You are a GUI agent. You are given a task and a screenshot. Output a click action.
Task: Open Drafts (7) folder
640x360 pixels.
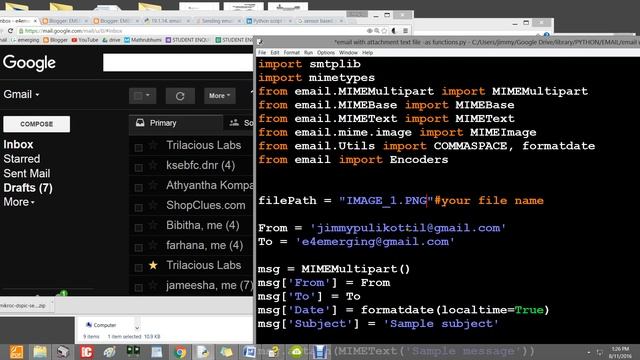click(x=28, y=188)
